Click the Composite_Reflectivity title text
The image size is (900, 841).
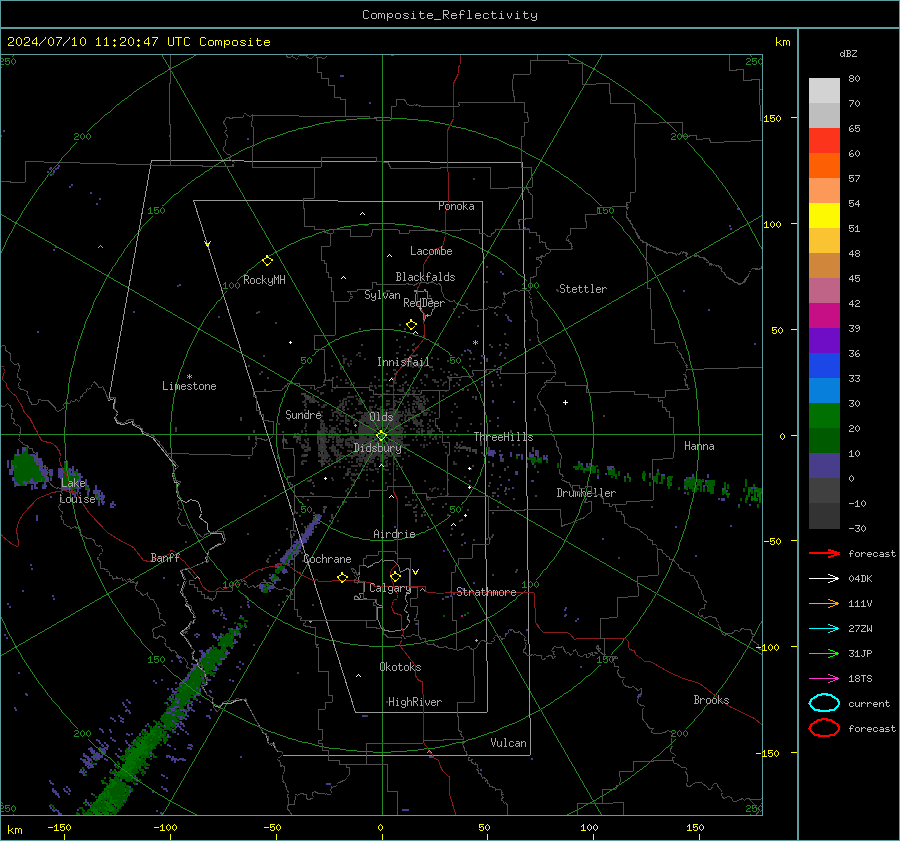click(x=450, y=15)
